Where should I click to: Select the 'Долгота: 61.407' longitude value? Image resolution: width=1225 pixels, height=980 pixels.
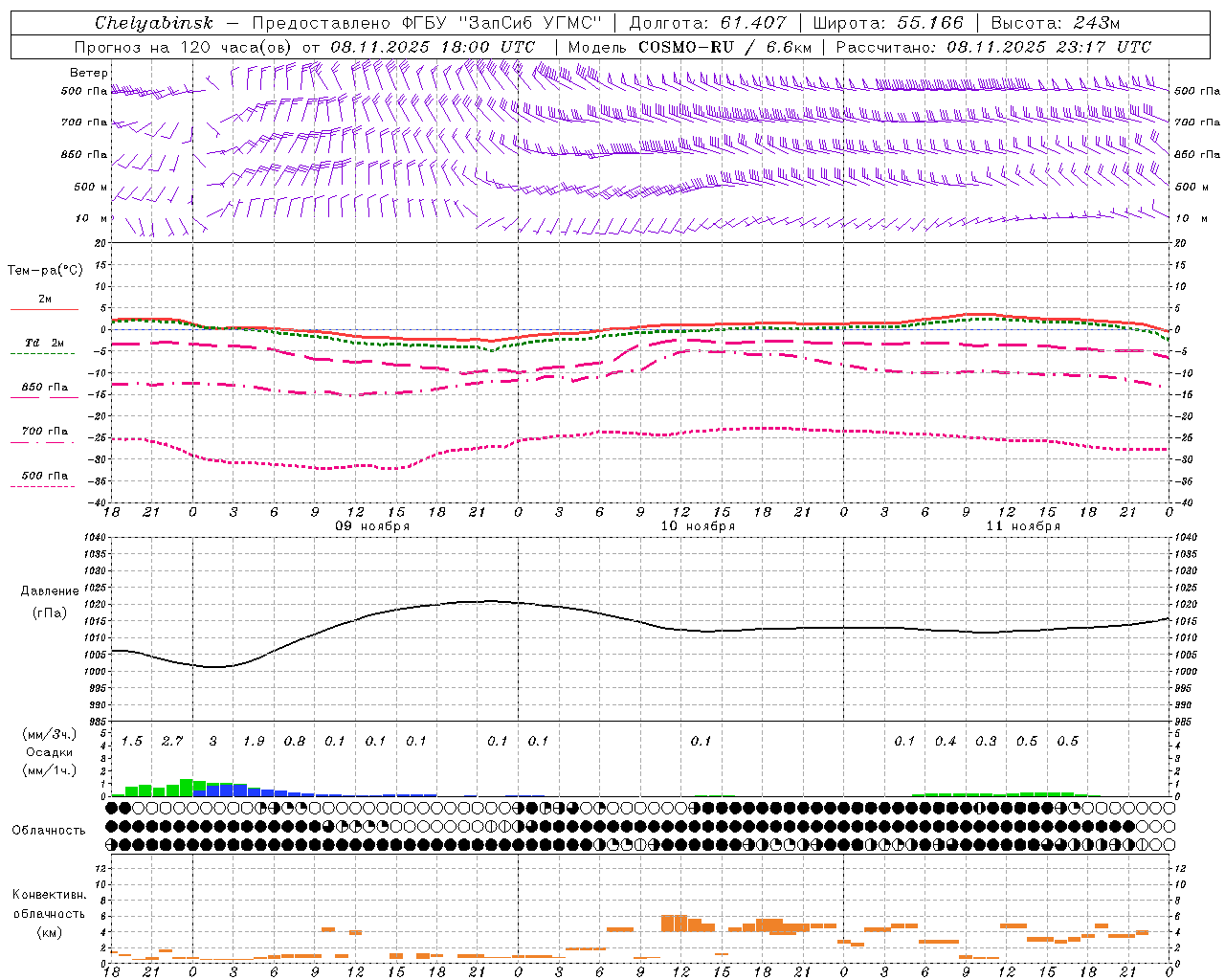coord(707,23)
